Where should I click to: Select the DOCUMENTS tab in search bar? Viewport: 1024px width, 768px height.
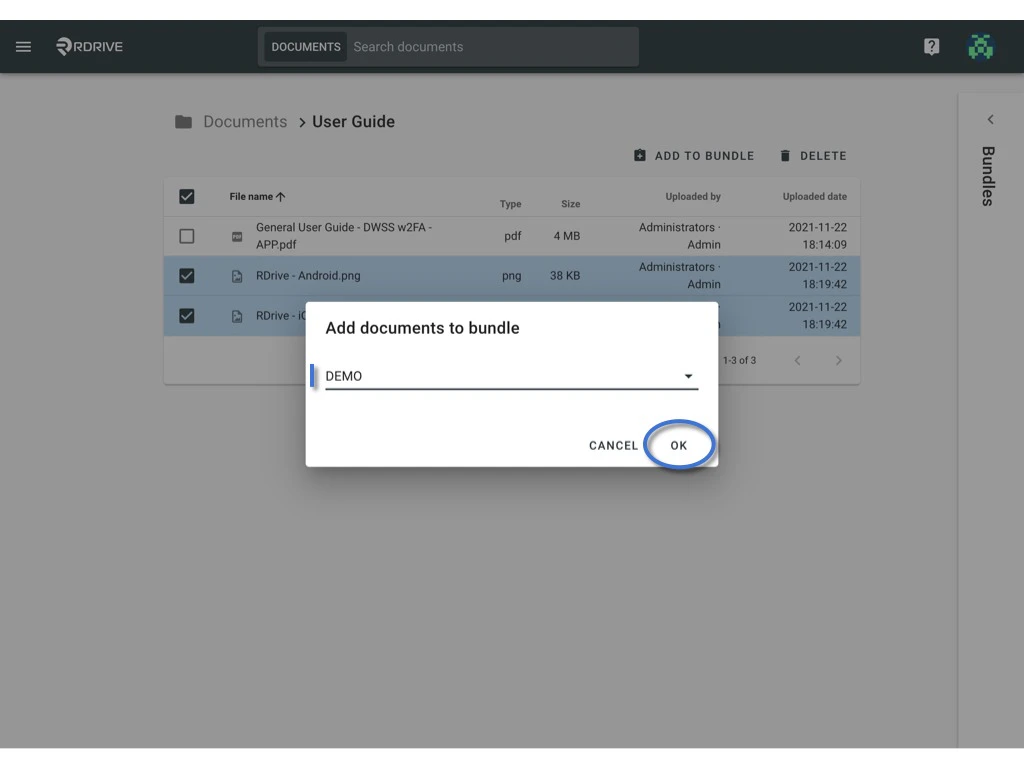point(305,46)
